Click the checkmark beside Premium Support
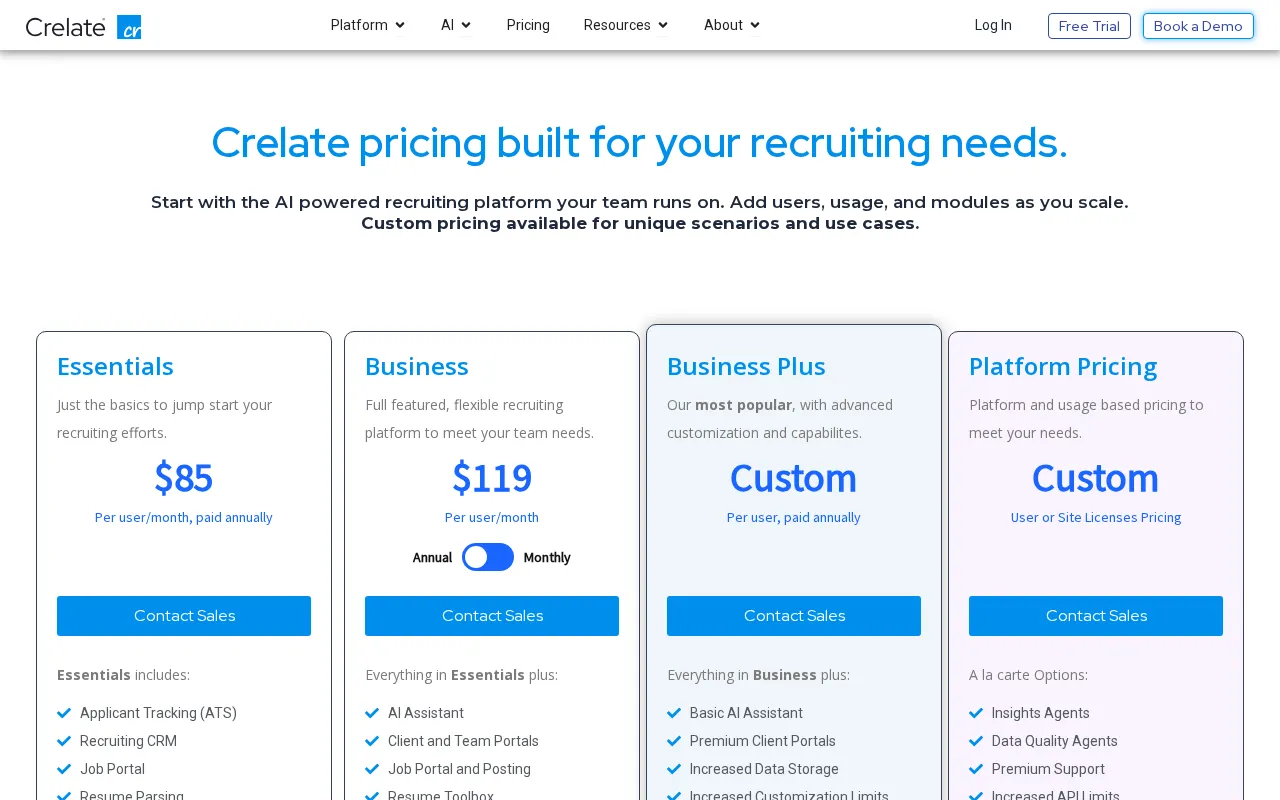This screenshot has width=1280, height=800. click(976, 769)
